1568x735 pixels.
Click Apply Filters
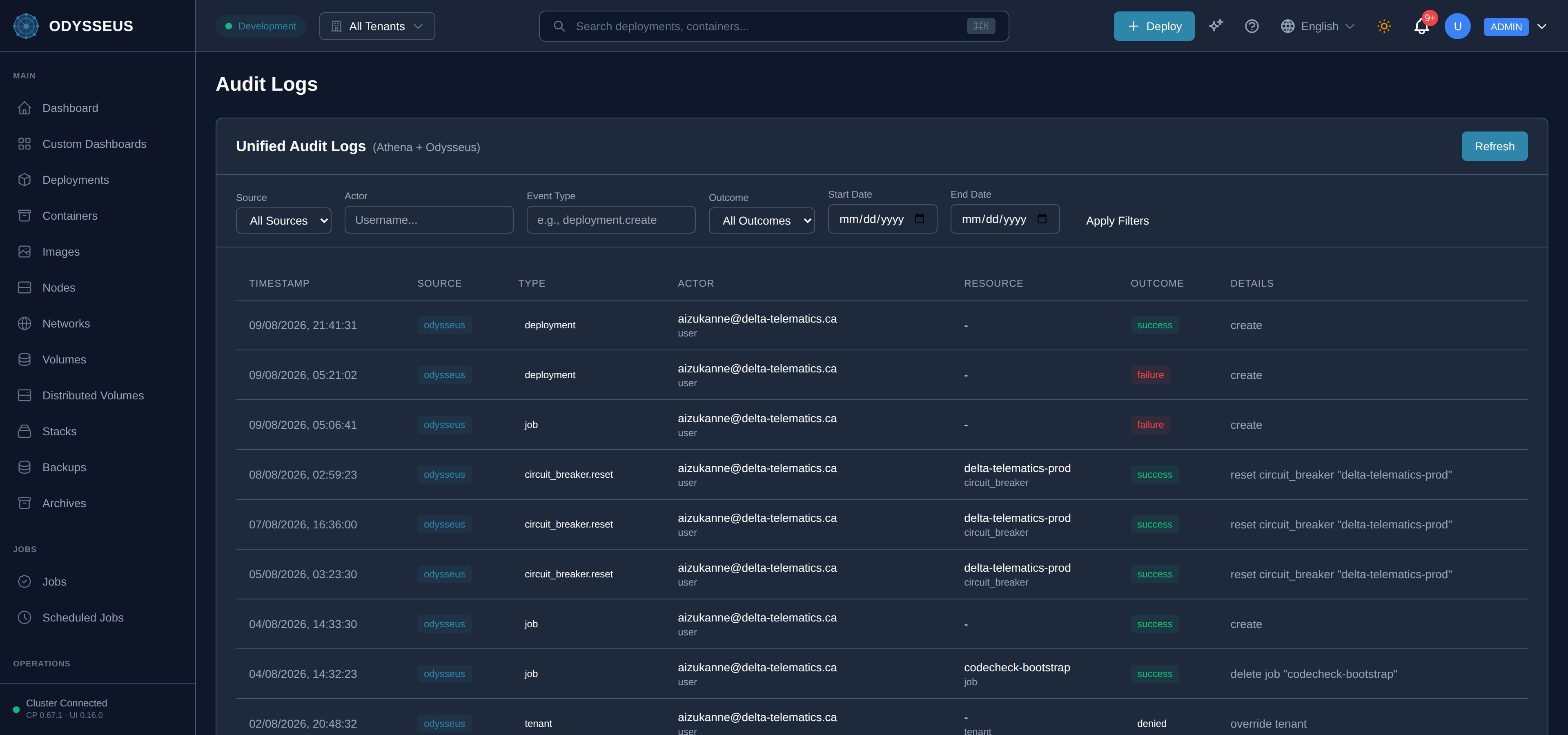pos(1117,220)
